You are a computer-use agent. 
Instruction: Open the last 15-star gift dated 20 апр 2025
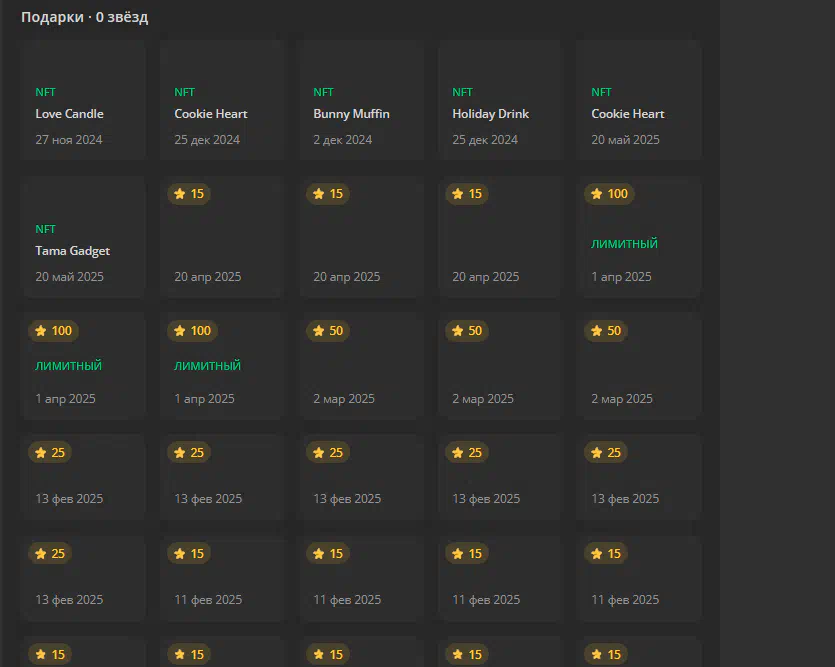coord(501,237)
